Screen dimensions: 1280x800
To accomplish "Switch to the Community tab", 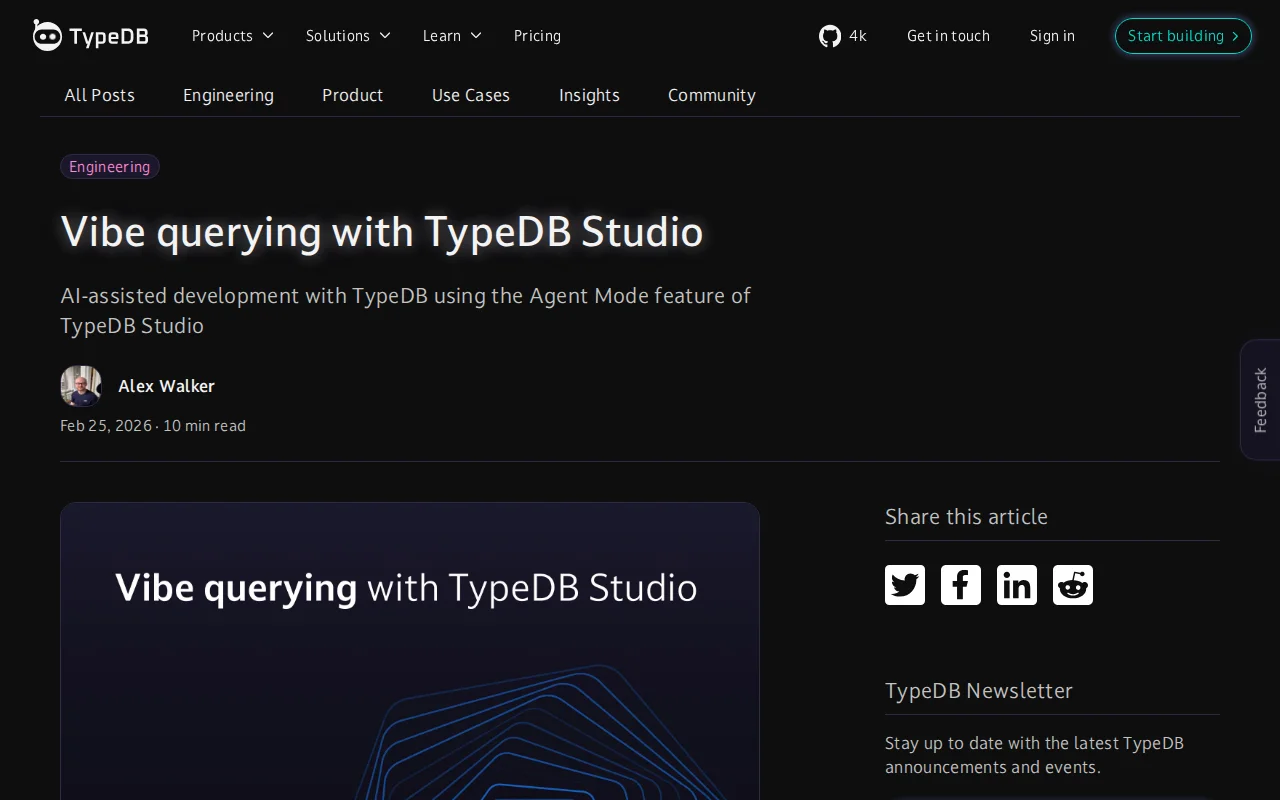I will [x=711, y=95].
